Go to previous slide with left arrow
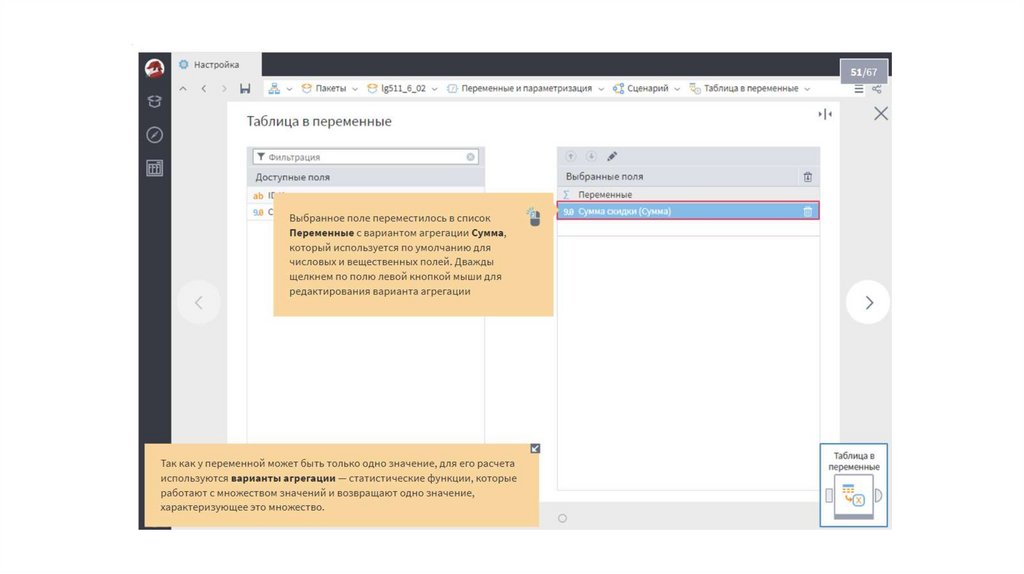 199,302
